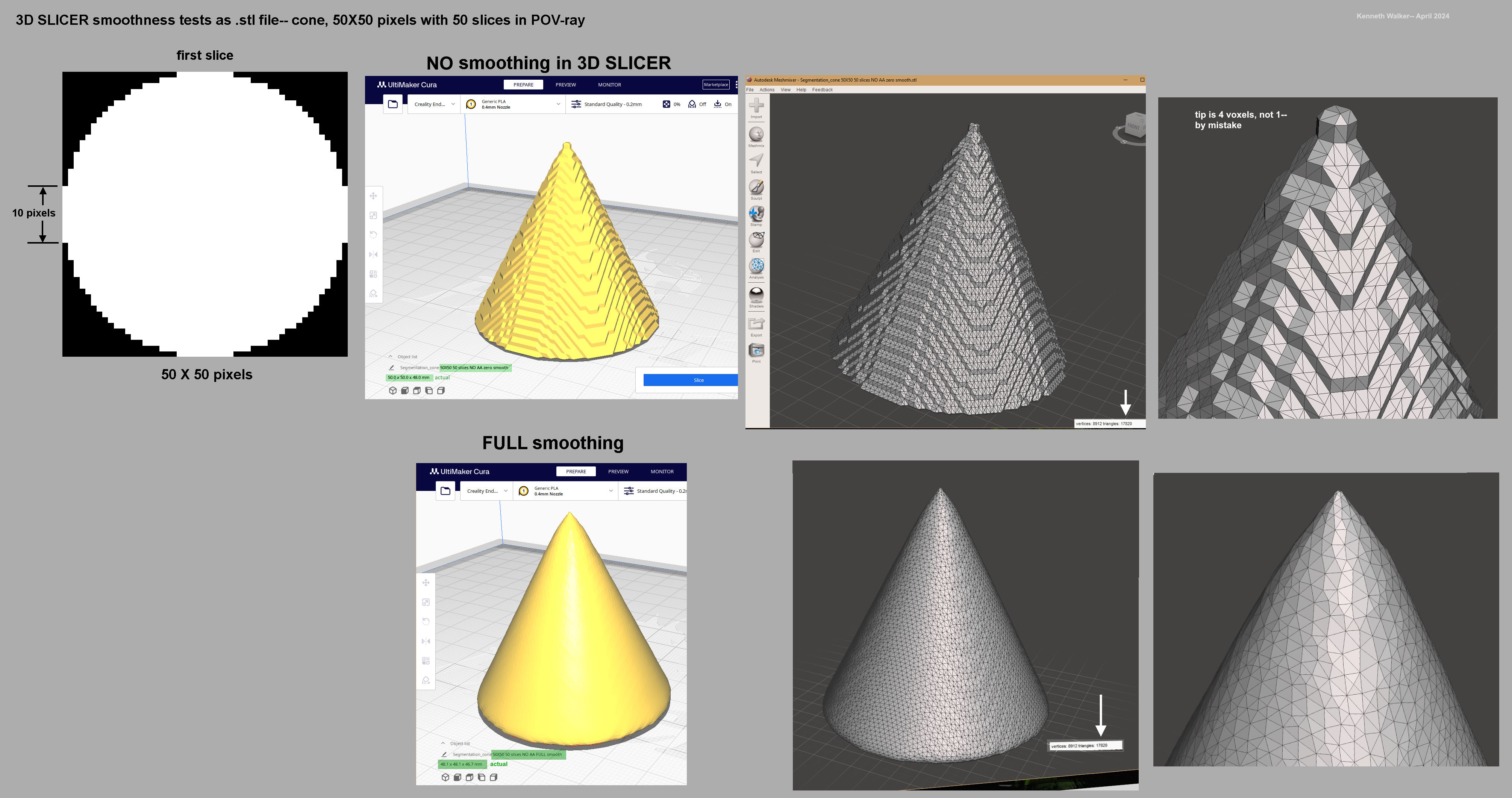Click the '50.0 x 50.0 x 48.0 mm' dimensions text
The width and height of the screenshot is (1512, 798).
[x=409, y=377]
